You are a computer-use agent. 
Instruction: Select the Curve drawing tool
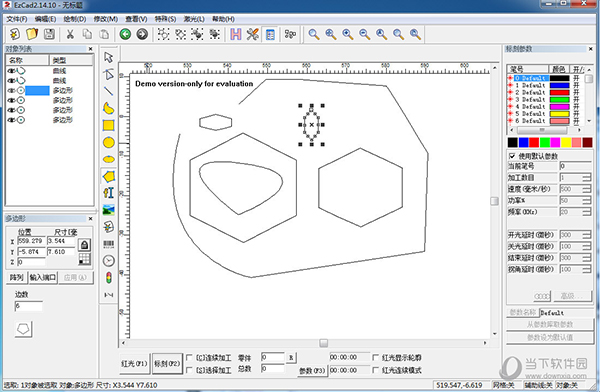pos(109,108)
